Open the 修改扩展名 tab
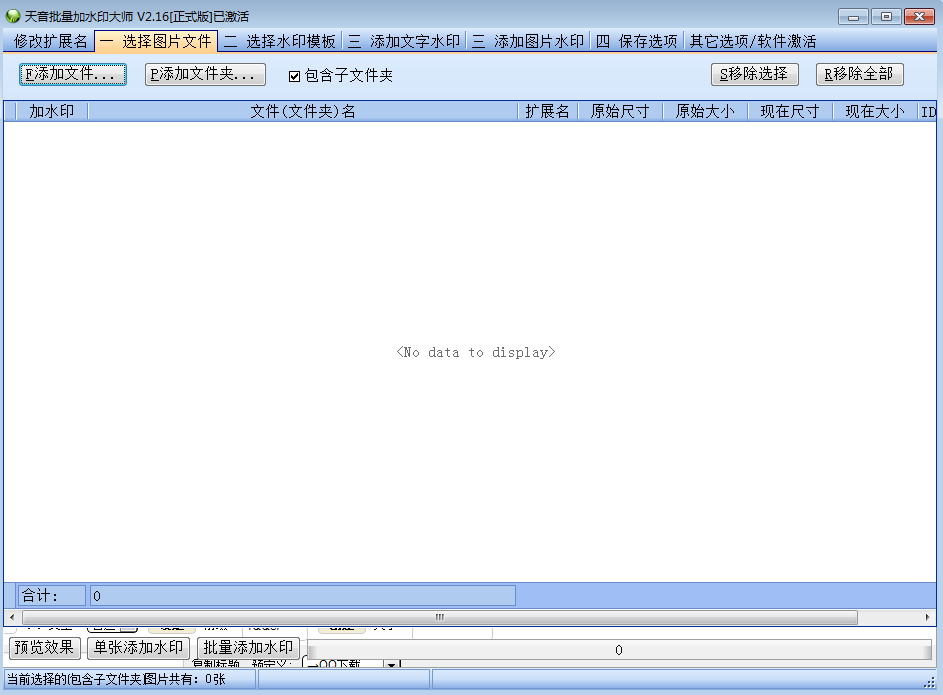This screenshot has height=695, width=943. (x=50, y=41)
